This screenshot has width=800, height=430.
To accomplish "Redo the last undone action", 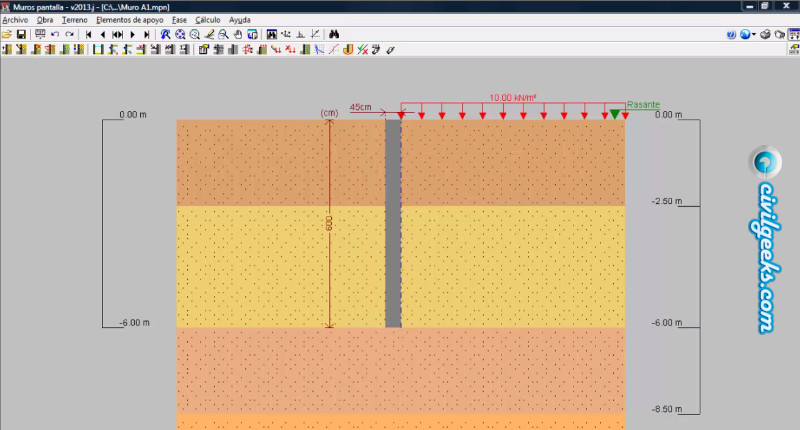I will (69, 34).
